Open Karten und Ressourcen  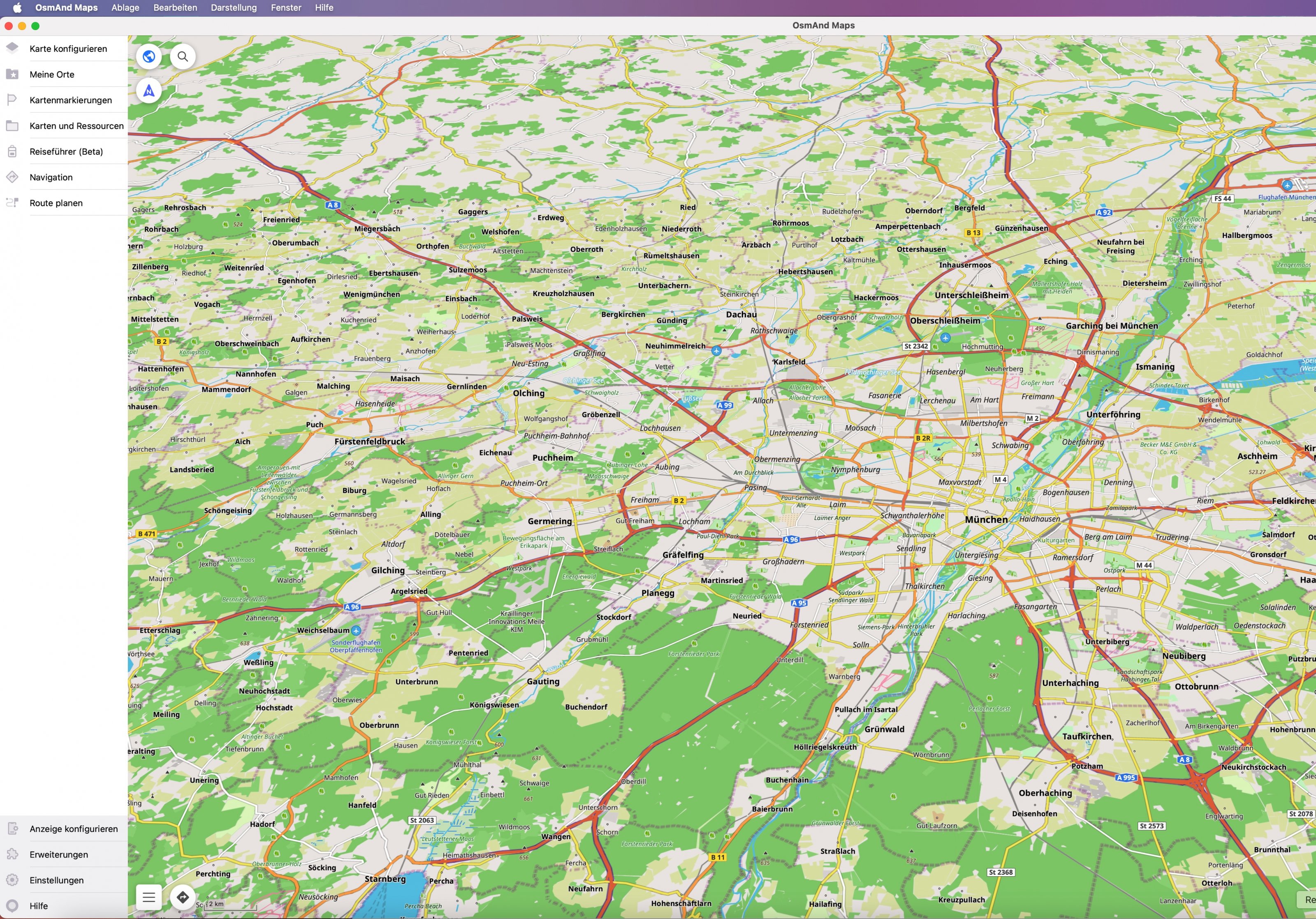point(76,125)
